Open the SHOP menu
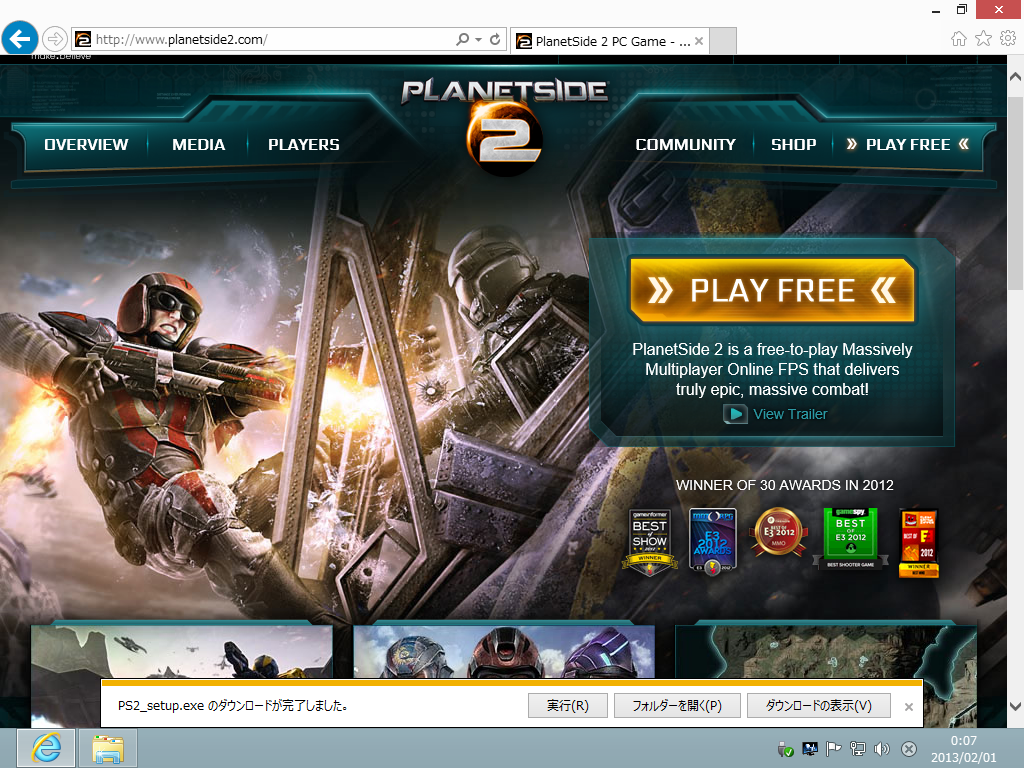Viewport: 1024px width, 768px height. pyautogui.click(x=793, y=144)
